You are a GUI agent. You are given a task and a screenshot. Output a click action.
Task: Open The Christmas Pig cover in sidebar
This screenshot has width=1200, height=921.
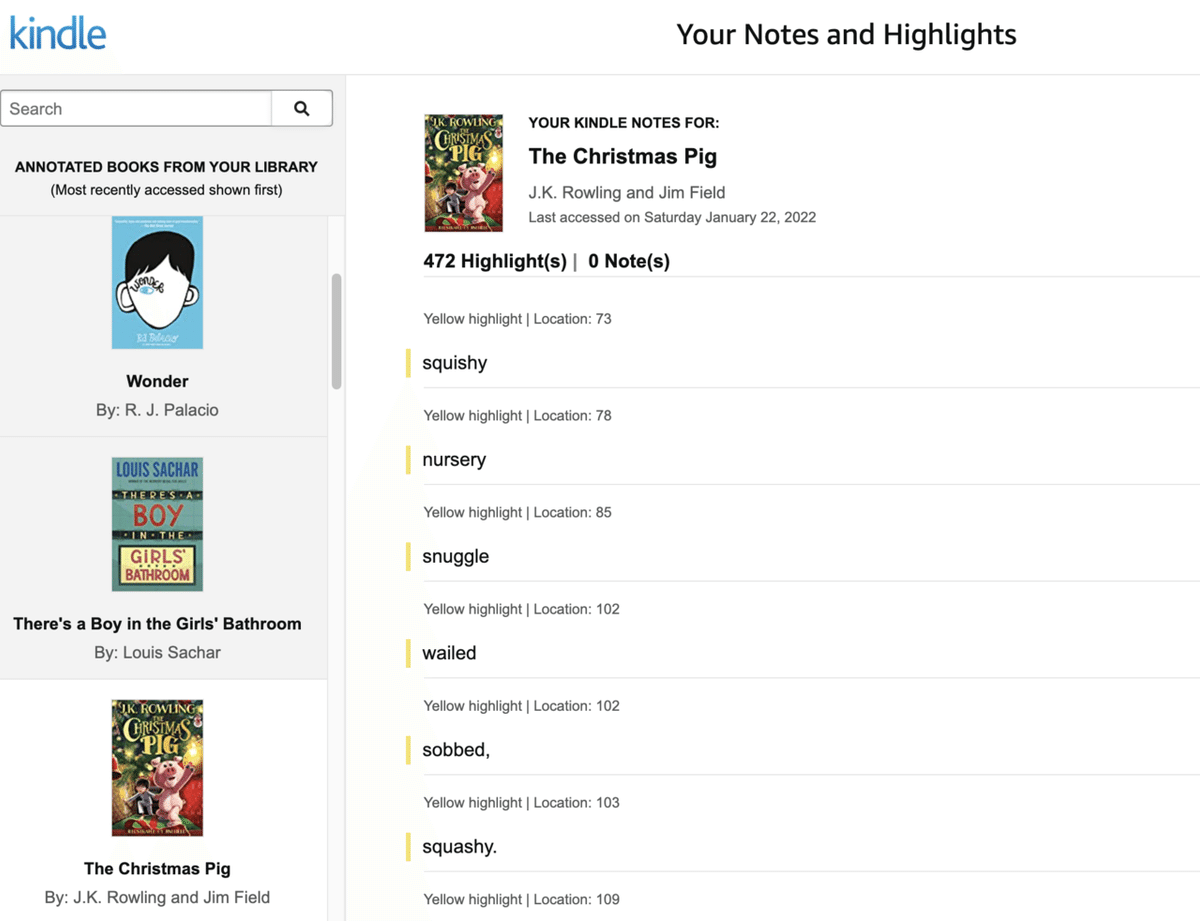tap(157, 768)
